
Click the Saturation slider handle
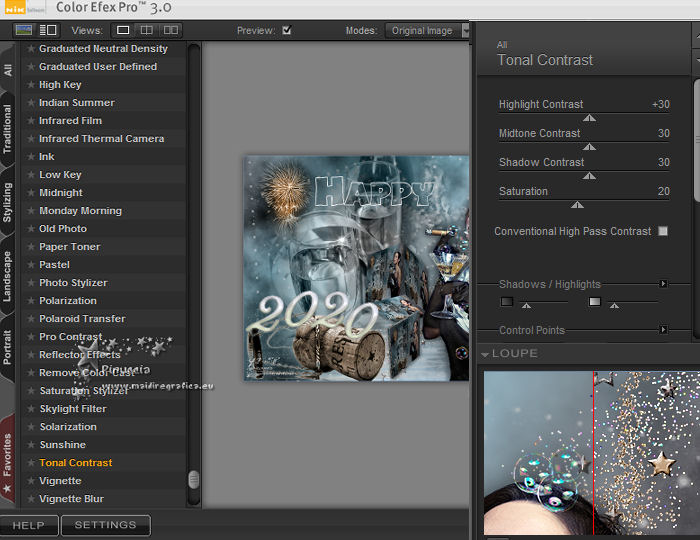tap(577, 205)
